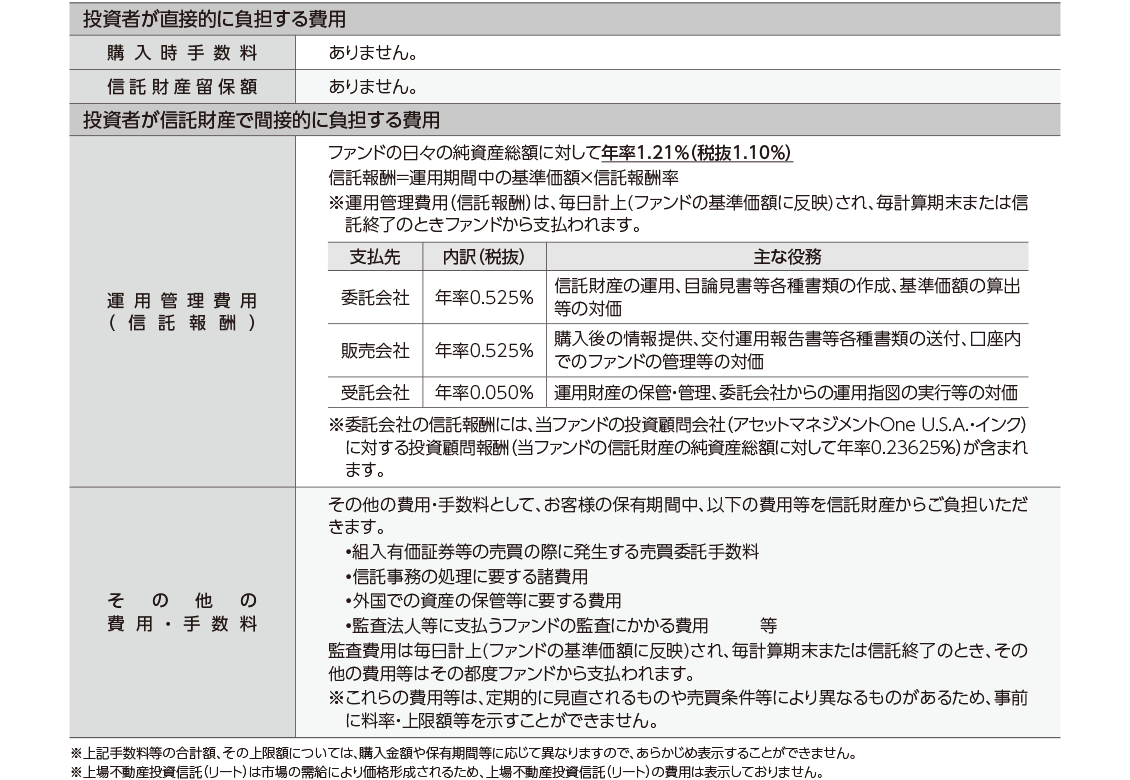Select the 受託会社 cell
The width and height of the screenshot is (1130, 780).
pyautogui.click(x=375, y=392)
